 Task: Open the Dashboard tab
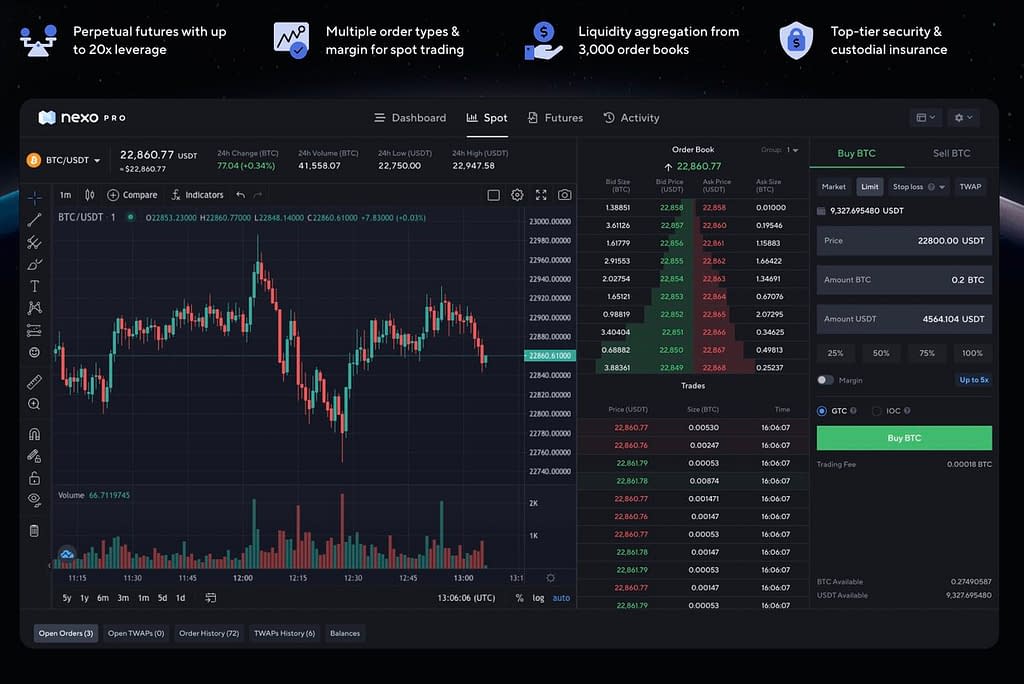(410, 118)
